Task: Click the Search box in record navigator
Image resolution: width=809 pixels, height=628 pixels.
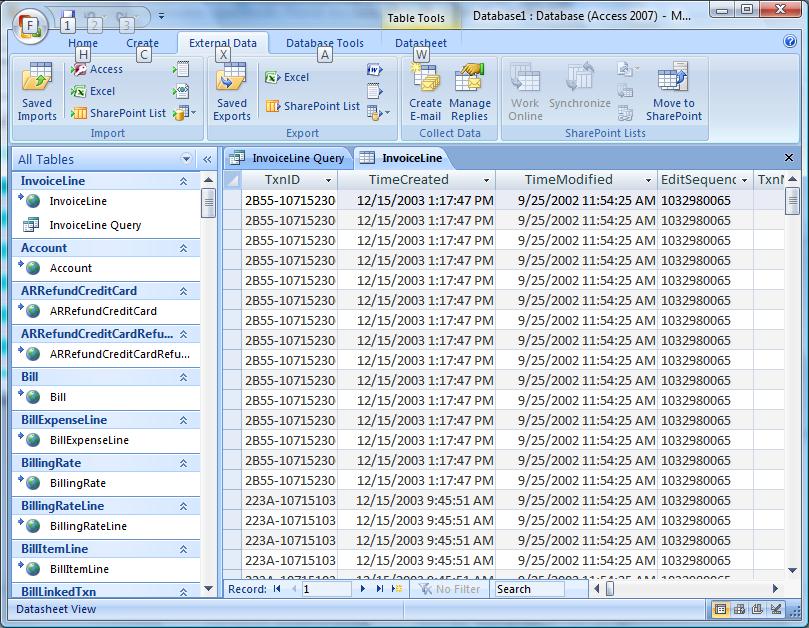Action: pyautogui.click(x=529, y=589)
